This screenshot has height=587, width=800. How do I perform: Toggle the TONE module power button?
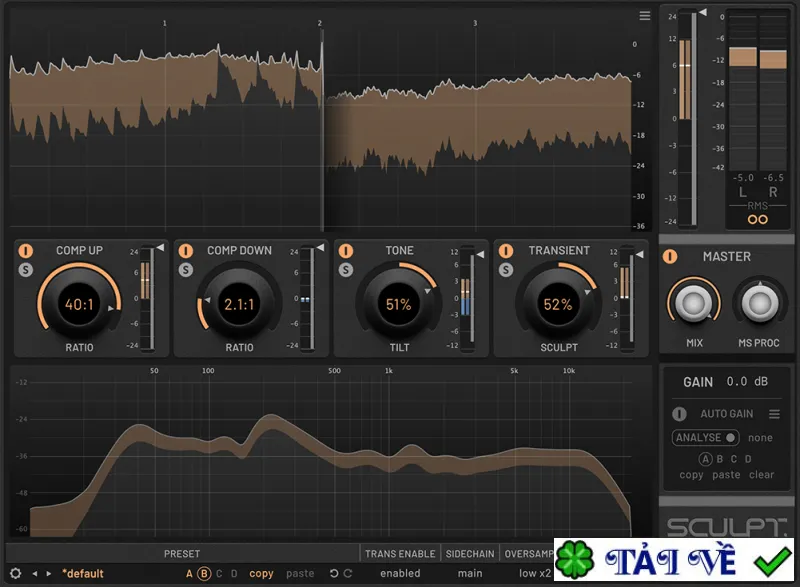[346, 250]
